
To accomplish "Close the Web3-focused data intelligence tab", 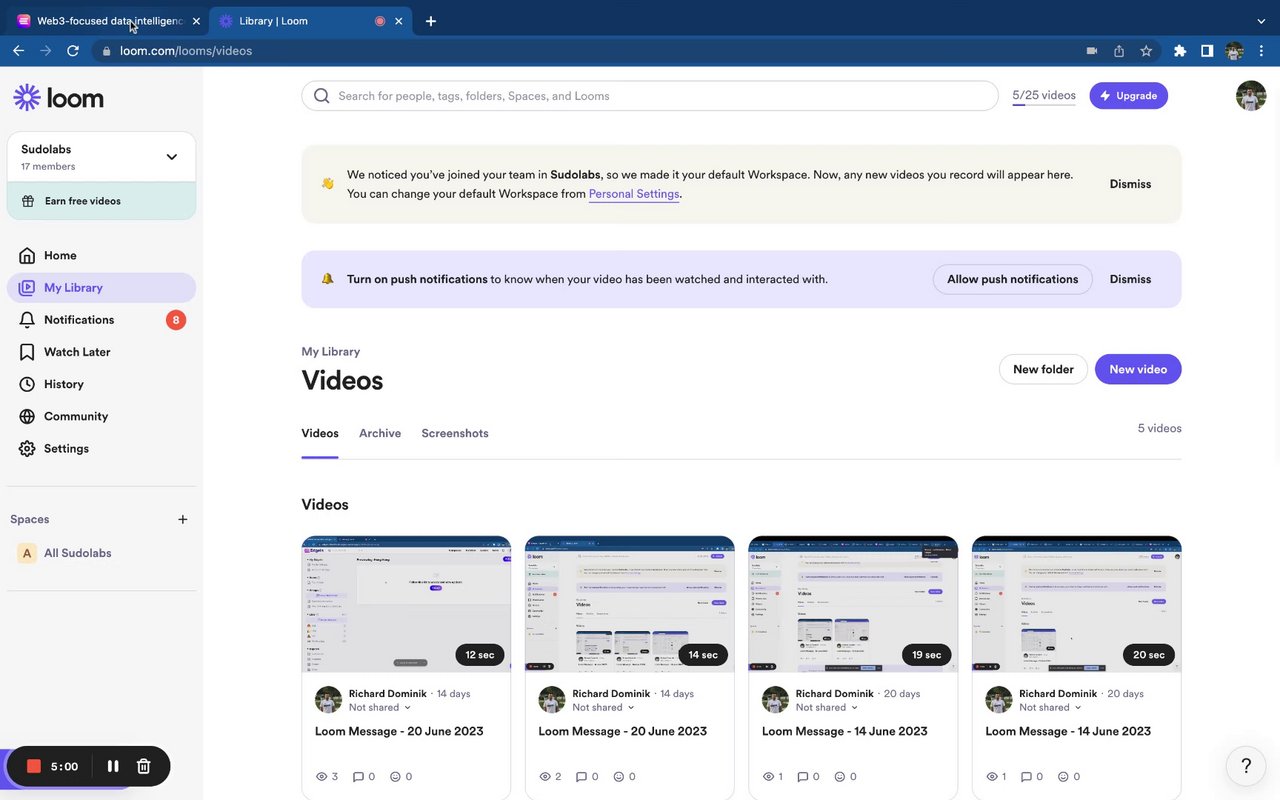I will (x=195, y=21).
